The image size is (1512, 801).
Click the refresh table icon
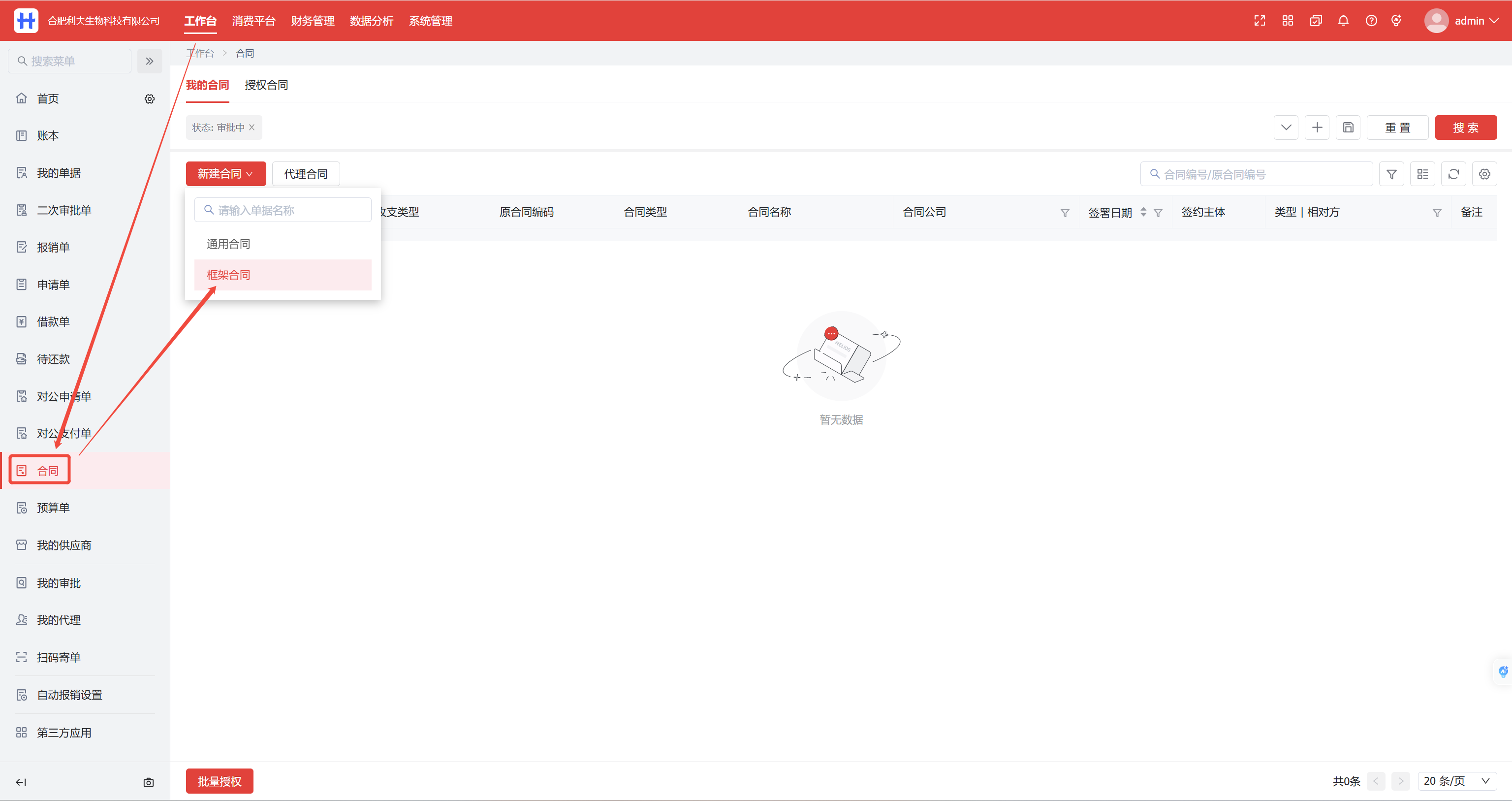(x=1453, y=174)
